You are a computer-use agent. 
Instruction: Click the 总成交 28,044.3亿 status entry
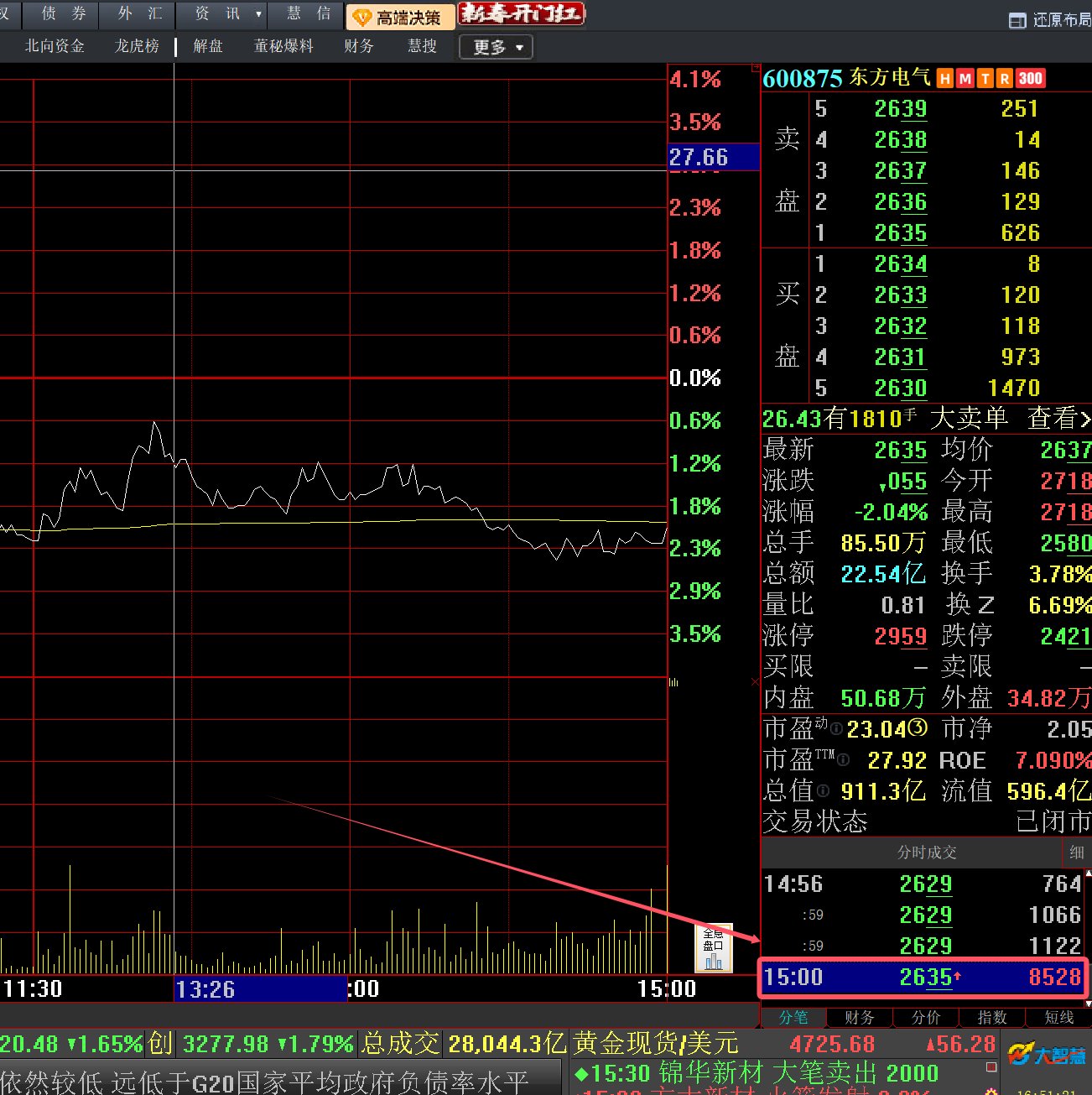click(464, 1045)
